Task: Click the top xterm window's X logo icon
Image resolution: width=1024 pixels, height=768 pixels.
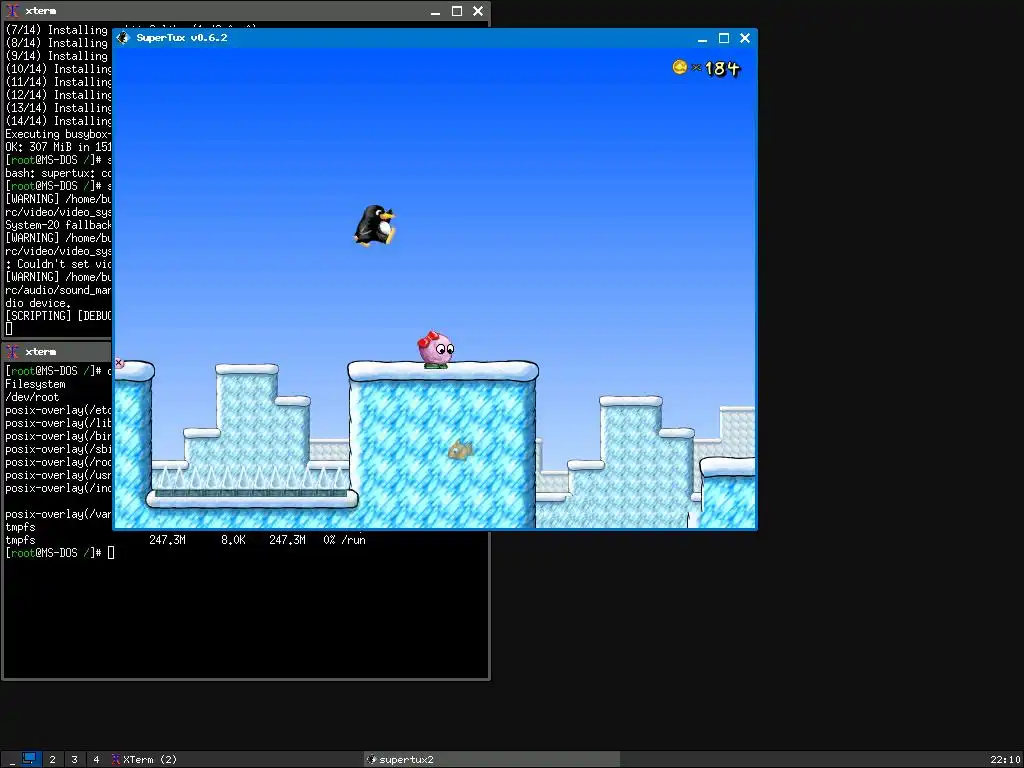Action: [12, 11]
